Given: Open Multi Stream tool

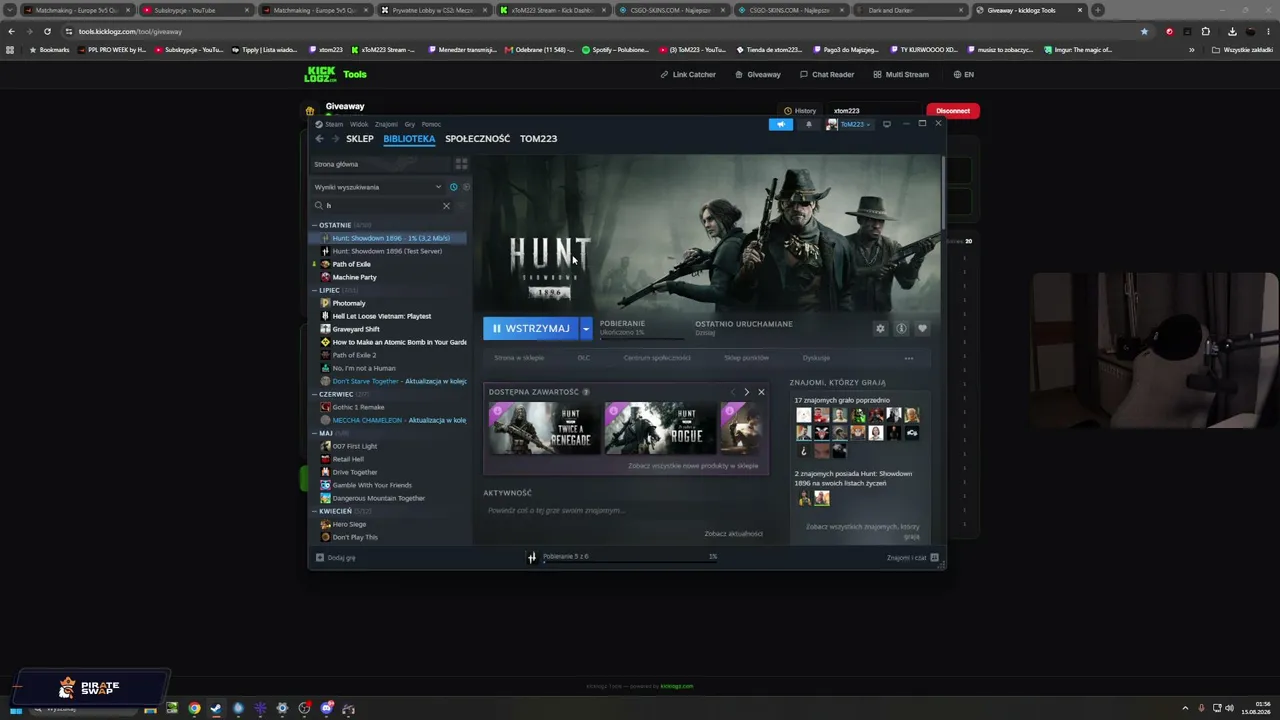Looking at the screenshot, I should [901, 74].
